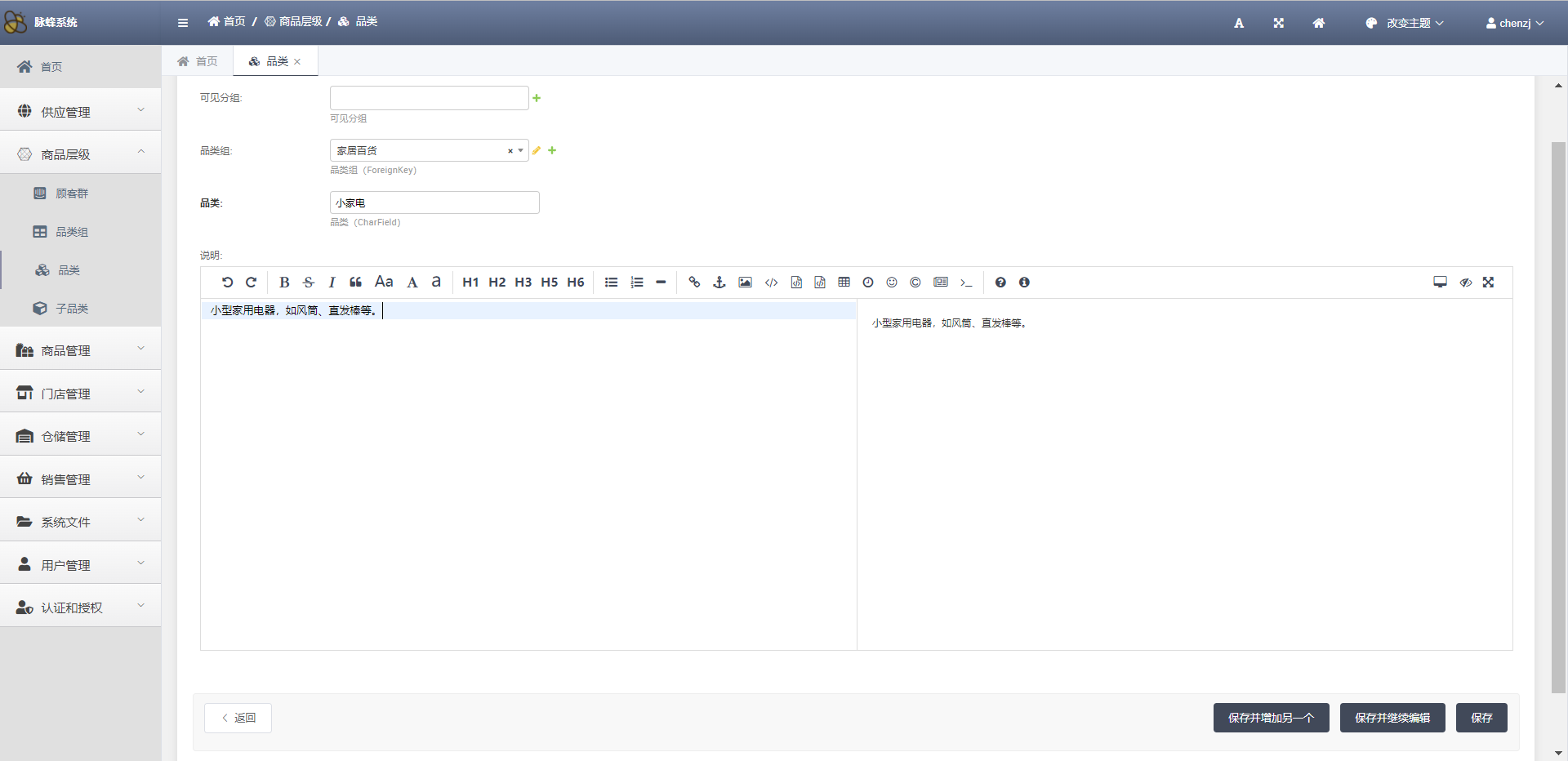Insert an image using the picture icon

(745, 283)
